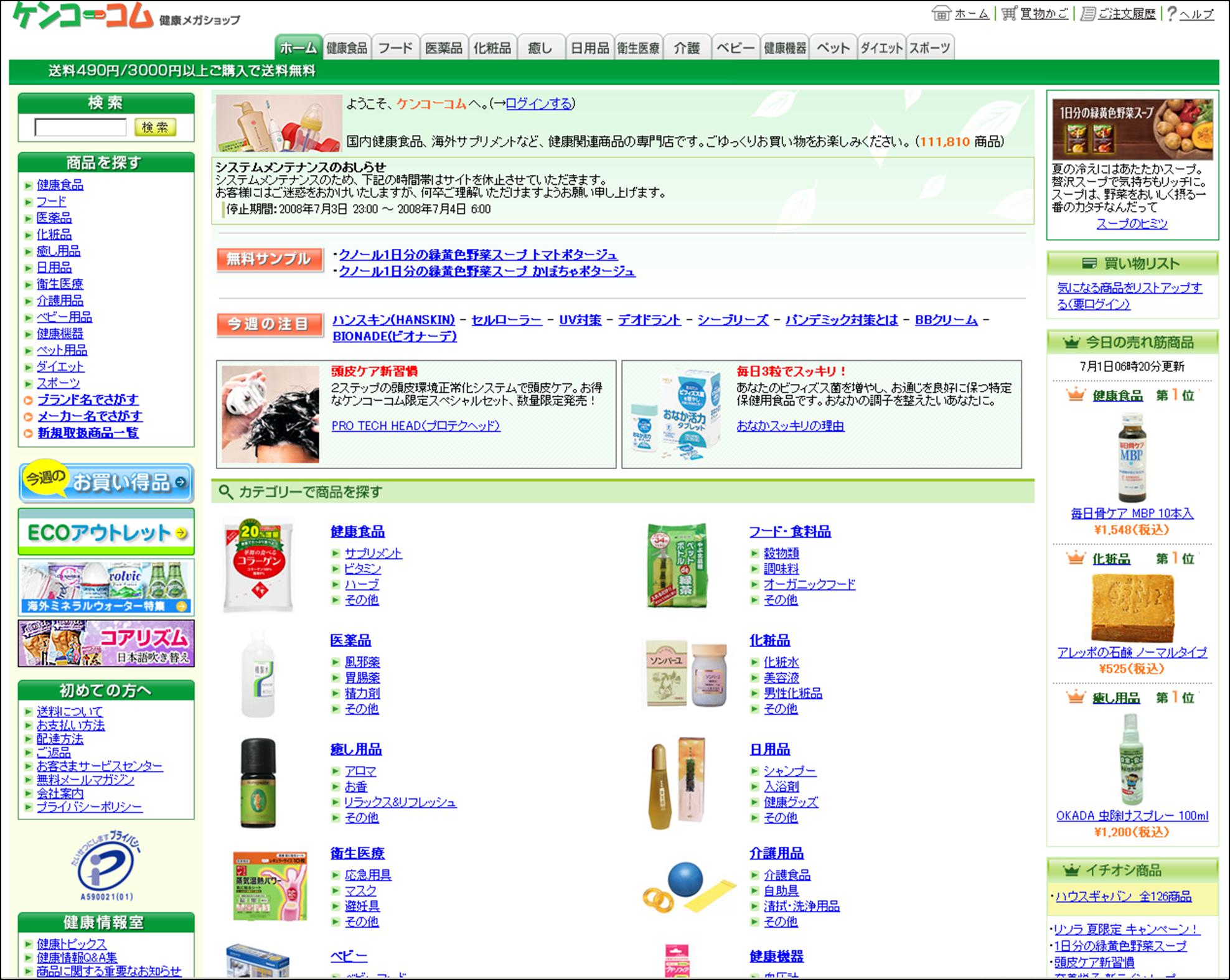Click the スープのヒミツ link

pos(1132,224)
